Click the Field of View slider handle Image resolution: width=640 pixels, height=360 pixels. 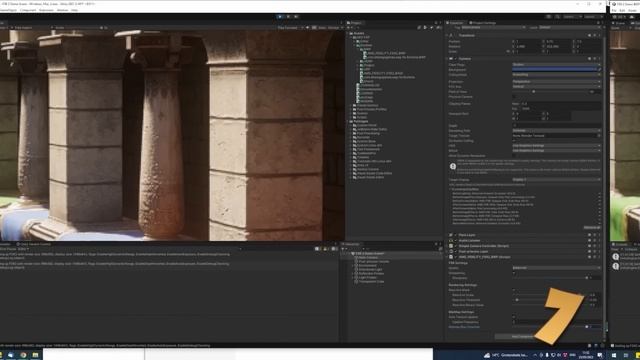pyautogui.click(x=533, y=91)
